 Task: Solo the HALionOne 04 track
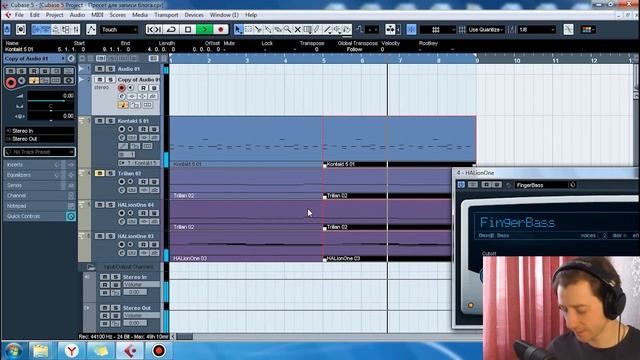pyautogui.click(x=110, y=204)
